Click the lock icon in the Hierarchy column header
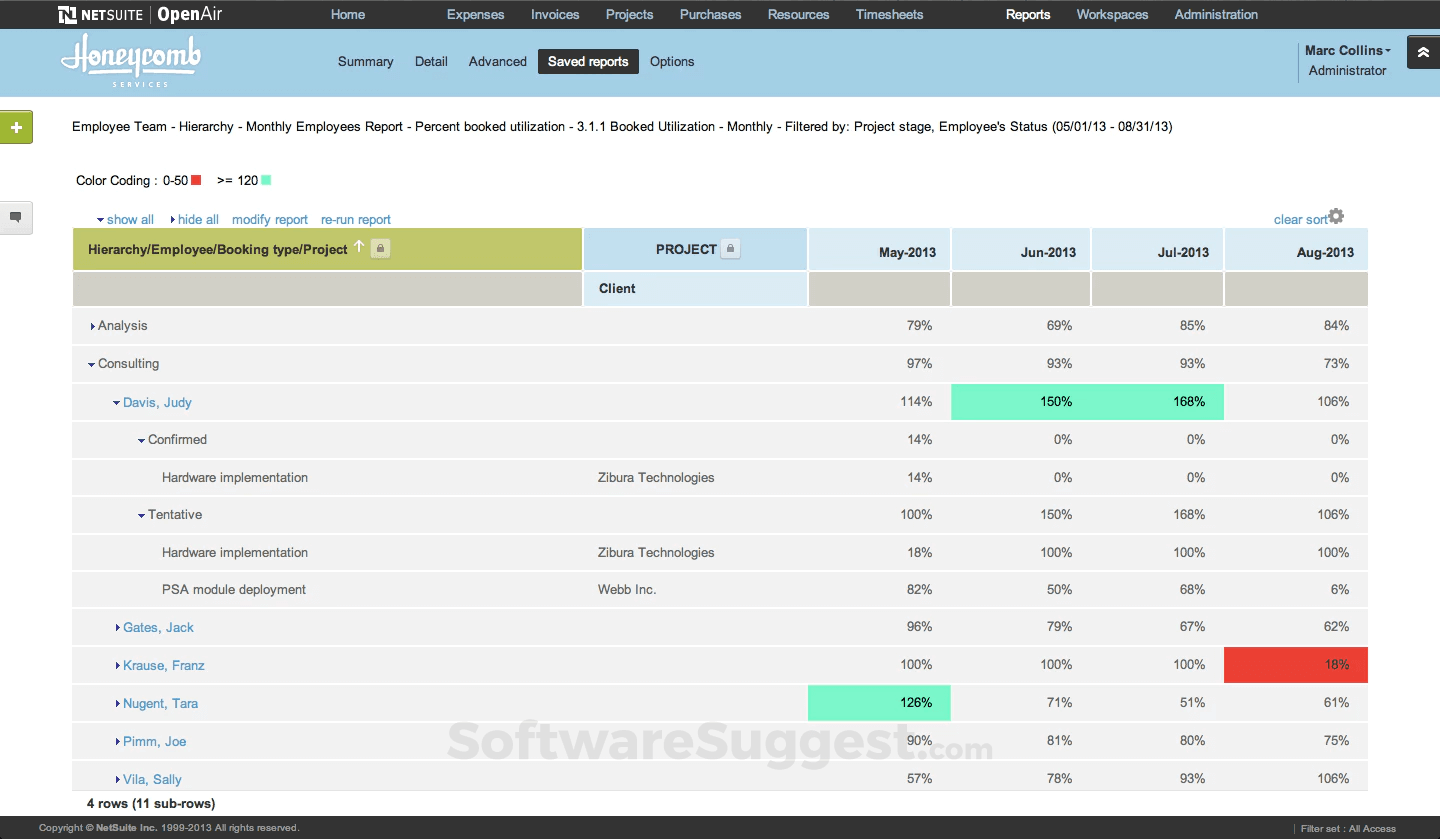This screenshot has width=1440, height=839. 380,248
